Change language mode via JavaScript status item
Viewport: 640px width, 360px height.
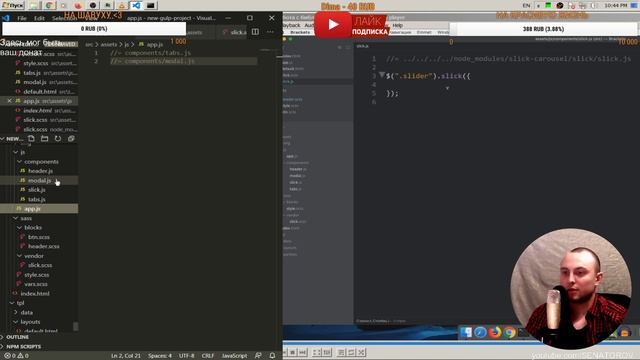click(x=234, y=356)
